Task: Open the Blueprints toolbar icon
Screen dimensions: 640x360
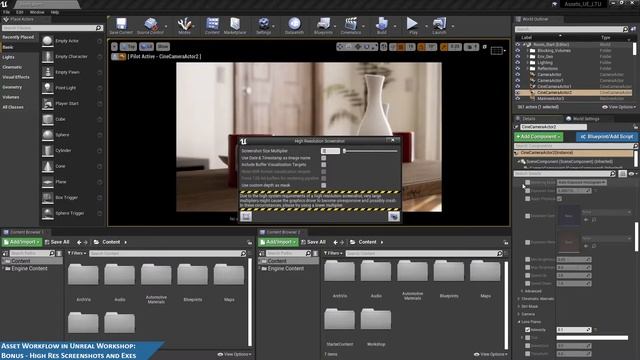Action: 323,24
